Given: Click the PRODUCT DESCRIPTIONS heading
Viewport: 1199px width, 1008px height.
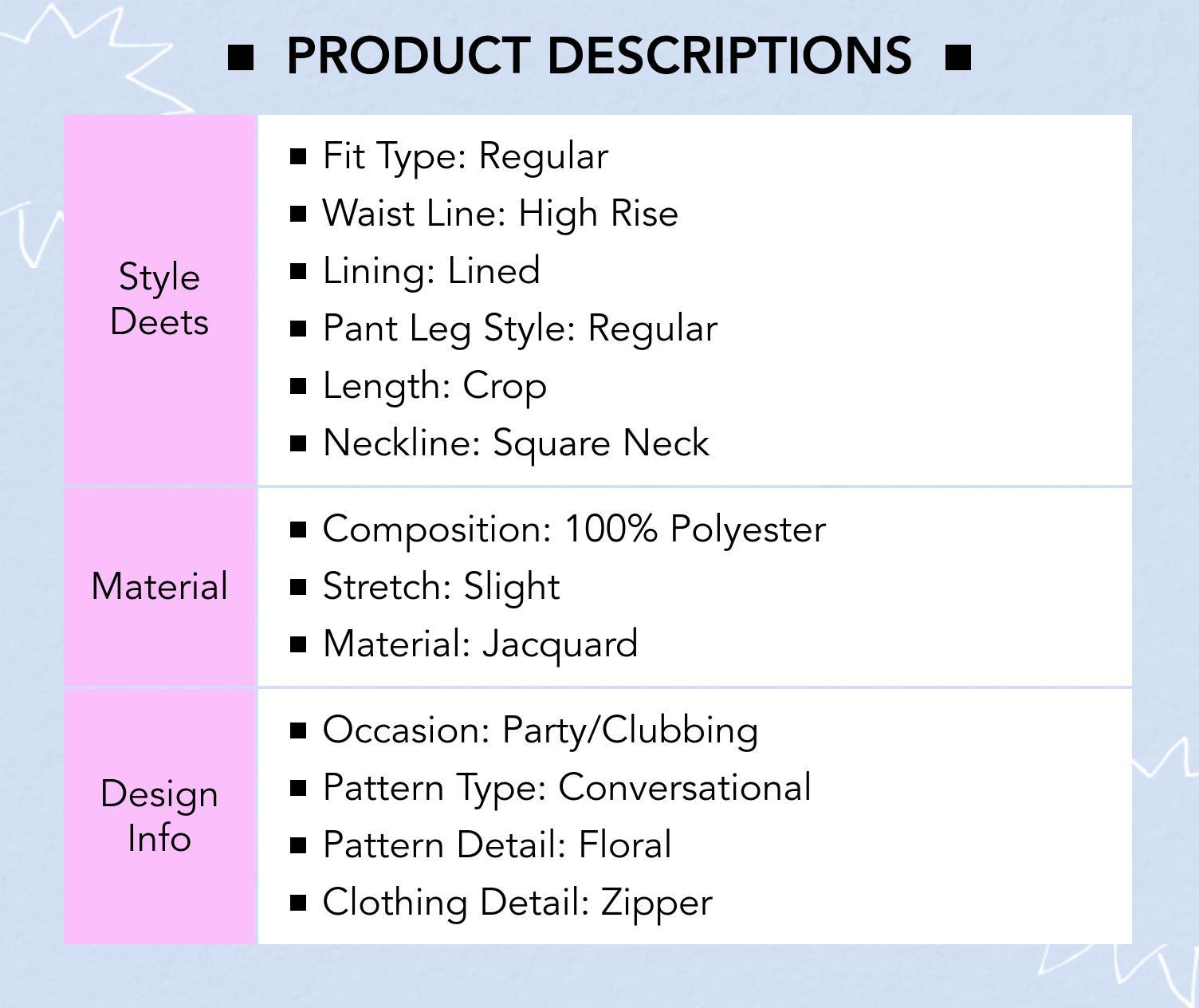Looking at the screenshot, I should tap(599, 56).
